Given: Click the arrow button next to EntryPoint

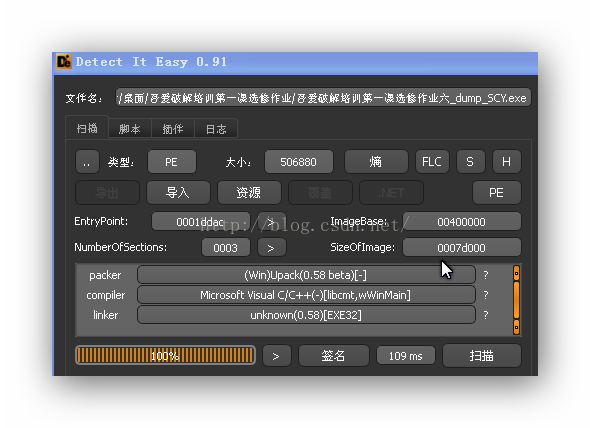Looking at the screenshot, I should click(x=271, y=221).
